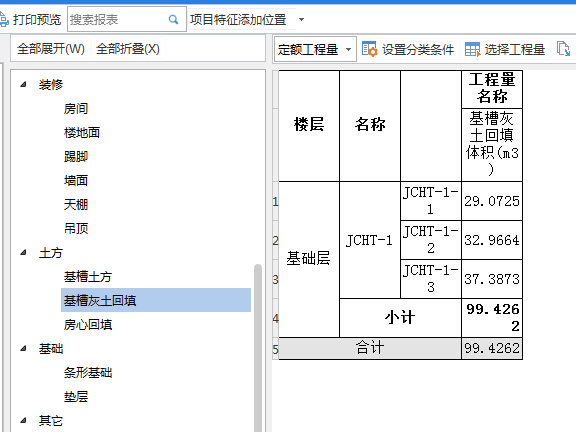Image resolution: width=576 pixels, height=432 pixels.
Task: Click the print preview printer icon
Action: coord(4,19)
